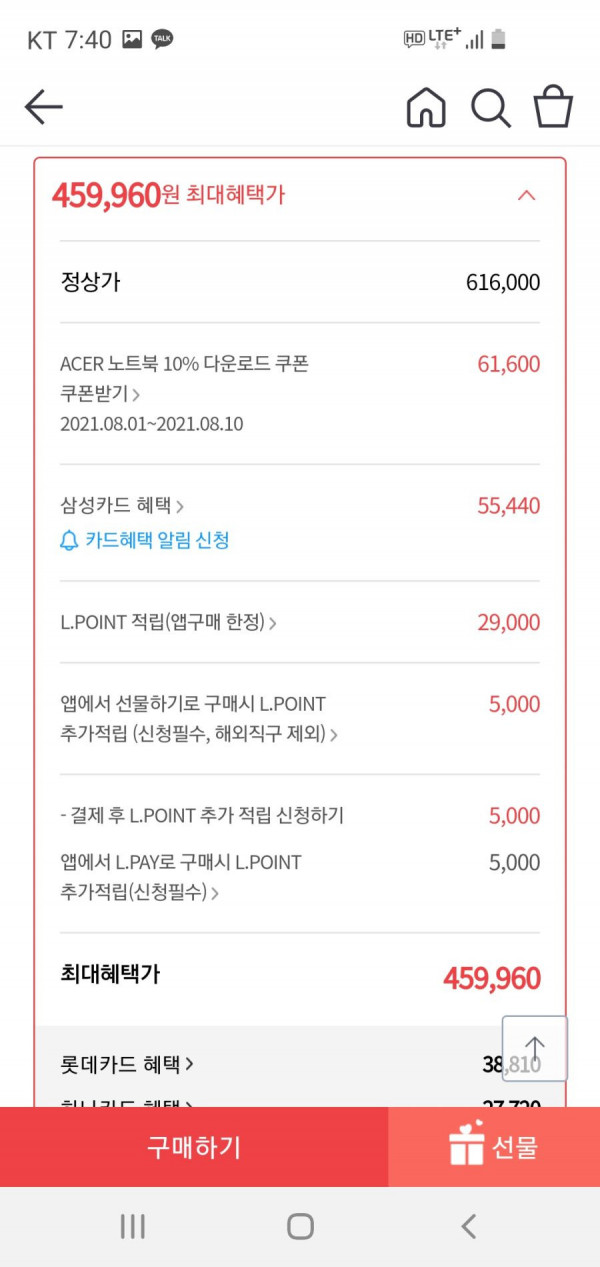Open the home icon
The width and height of the screenshot is (600, 1267).
[426, 107]
